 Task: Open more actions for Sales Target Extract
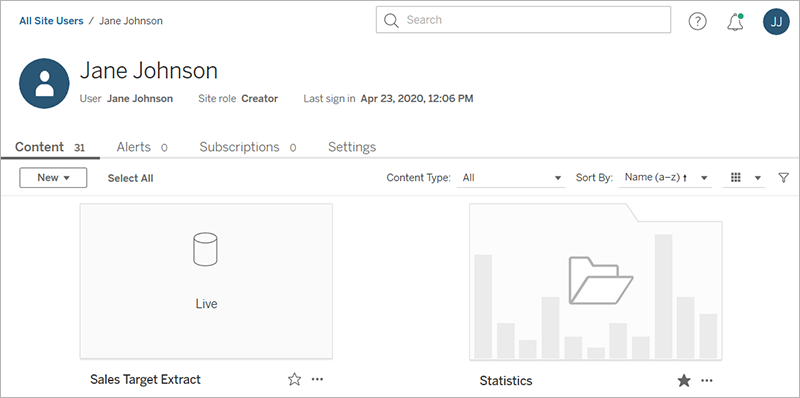click(x=317, y=379)
